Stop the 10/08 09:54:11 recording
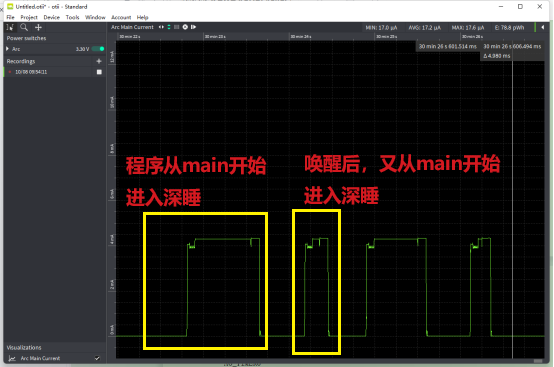 pyautogui.click(x=99, y=72)
